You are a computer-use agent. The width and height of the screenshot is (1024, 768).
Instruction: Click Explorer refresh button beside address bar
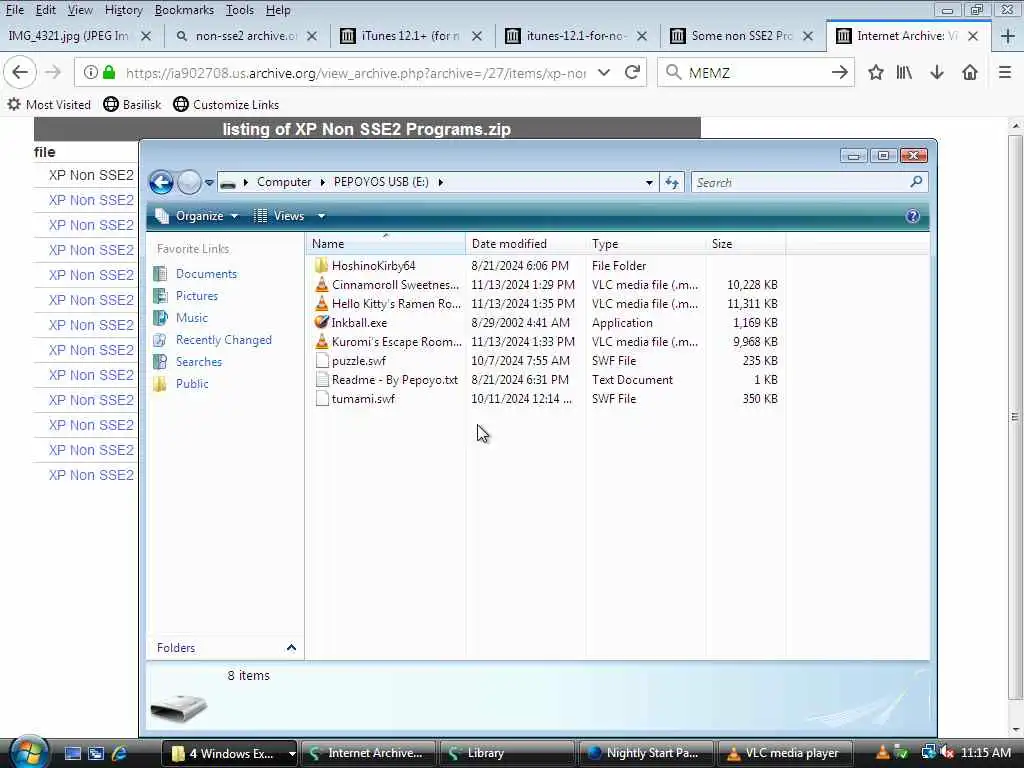click(x=671, y=182)
